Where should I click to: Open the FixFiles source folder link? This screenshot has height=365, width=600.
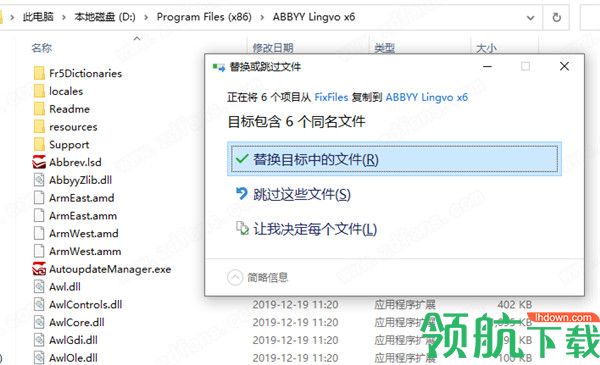click(331, 97)
